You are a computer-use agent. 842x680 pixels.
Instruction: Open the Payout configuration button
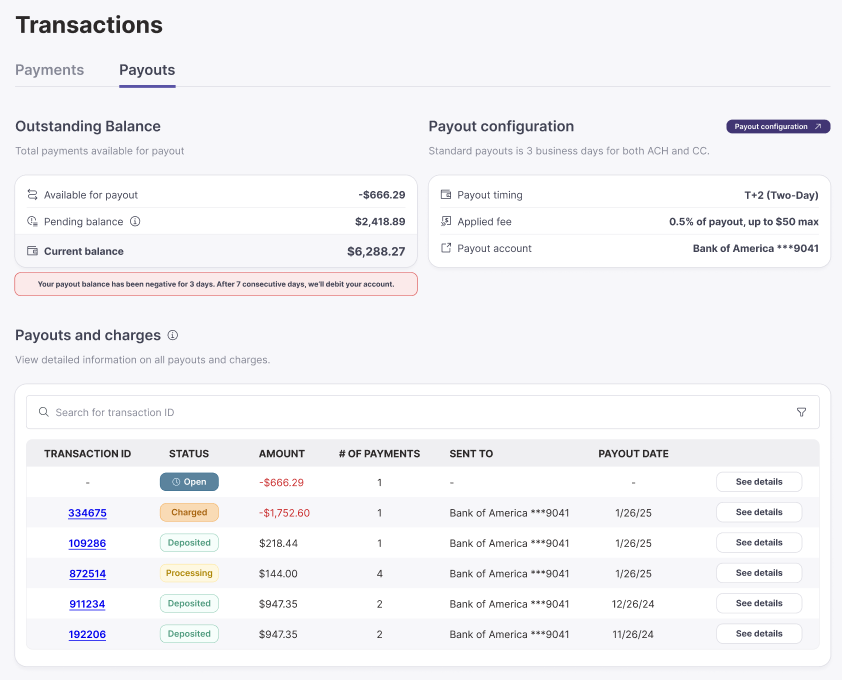778,127
